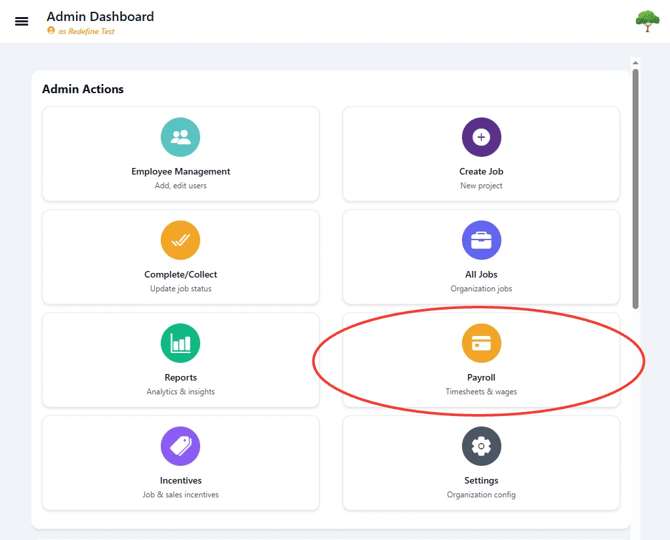Viewport: 670px width, 540px height.
Task: Click the 'Add, edit users' text
Action: [x=180, y=186]
